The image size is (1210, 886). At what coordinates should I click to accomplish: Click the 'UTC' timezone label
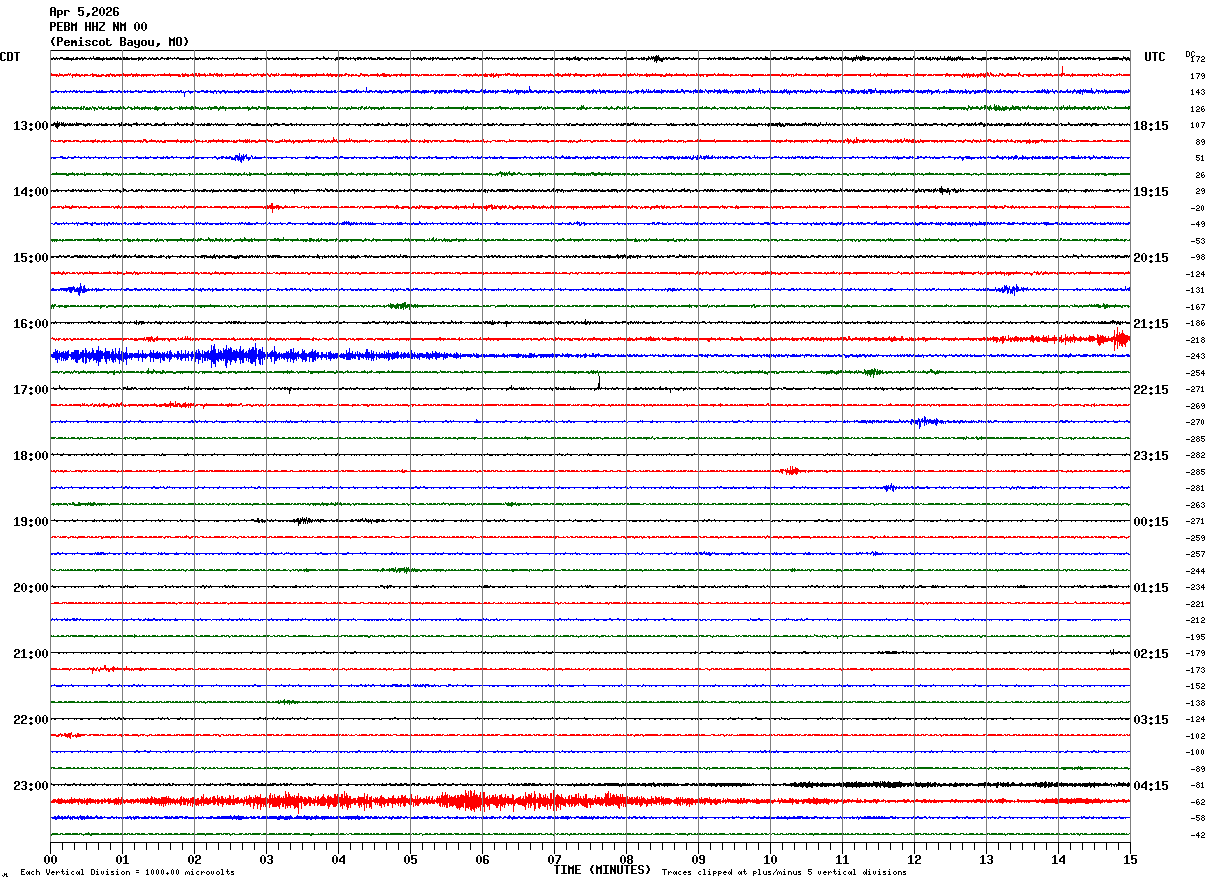[x=1155, y=57]
